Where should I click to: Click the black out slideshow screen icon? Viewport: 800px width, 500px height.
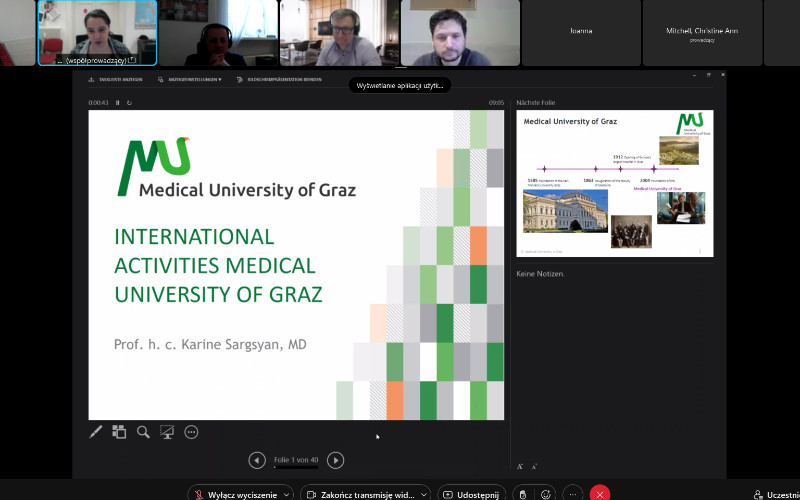pos(167,432)
